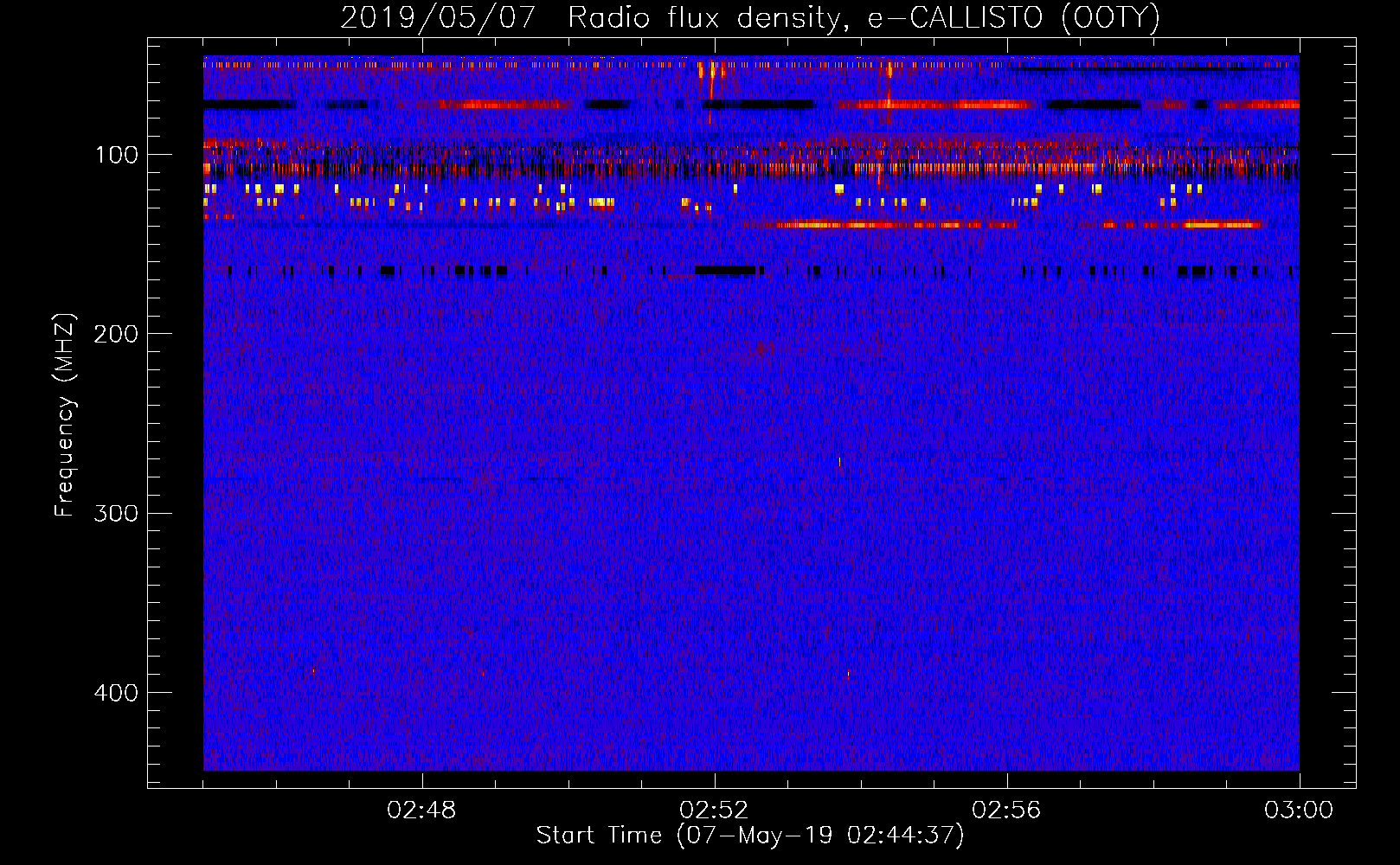Click the 100 frequency tick label
The image size is (1400, 865).
pos(117,155)
